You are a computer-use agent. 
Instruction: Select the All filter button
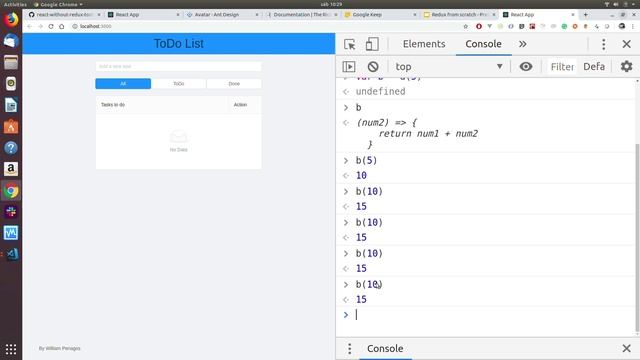click(123, 84)
